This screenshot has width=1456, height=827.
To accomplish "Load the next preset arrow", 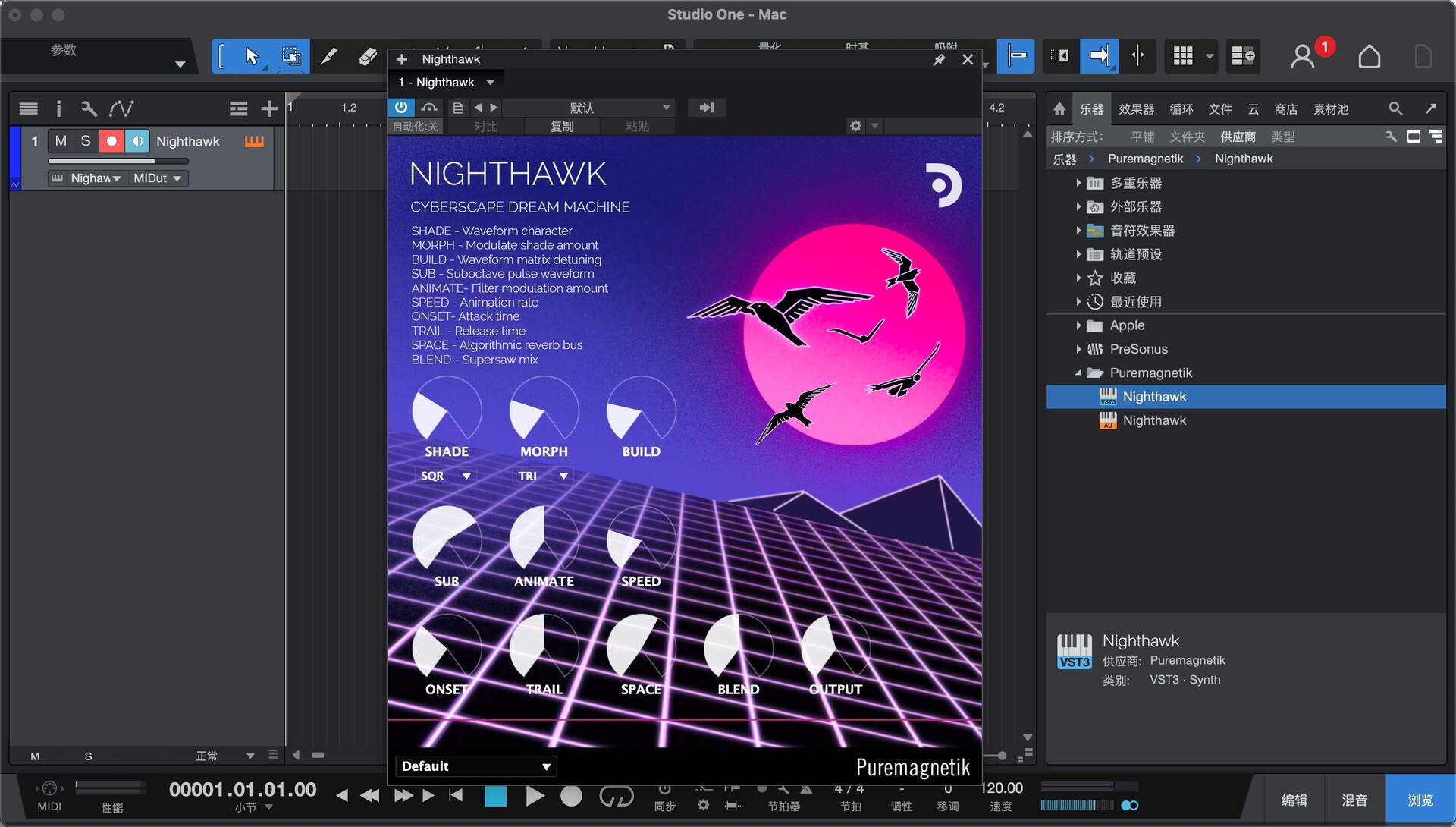I will pos(494,108).
